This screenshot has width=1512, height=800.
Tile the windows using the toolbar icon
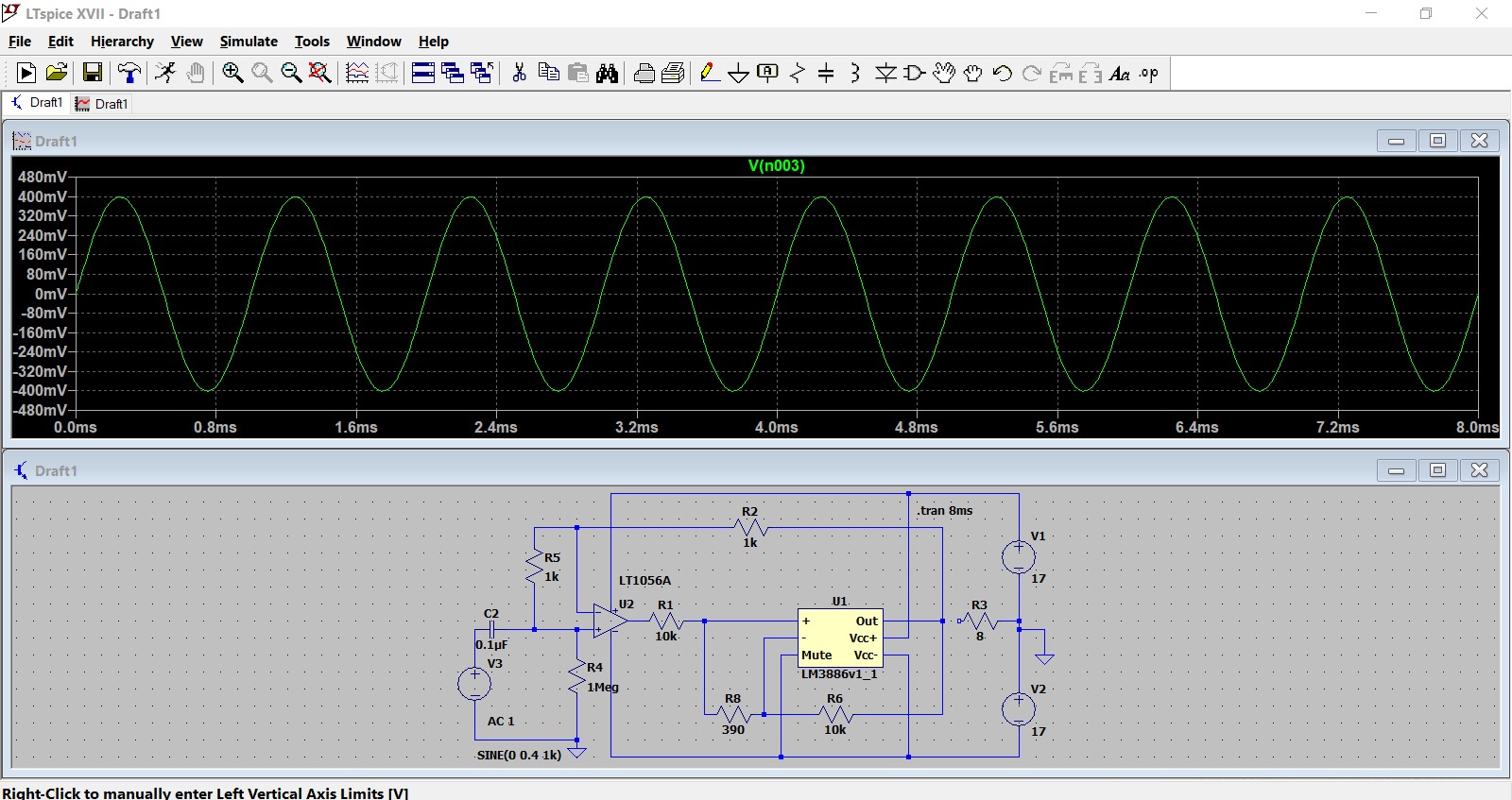pos(423,73)
